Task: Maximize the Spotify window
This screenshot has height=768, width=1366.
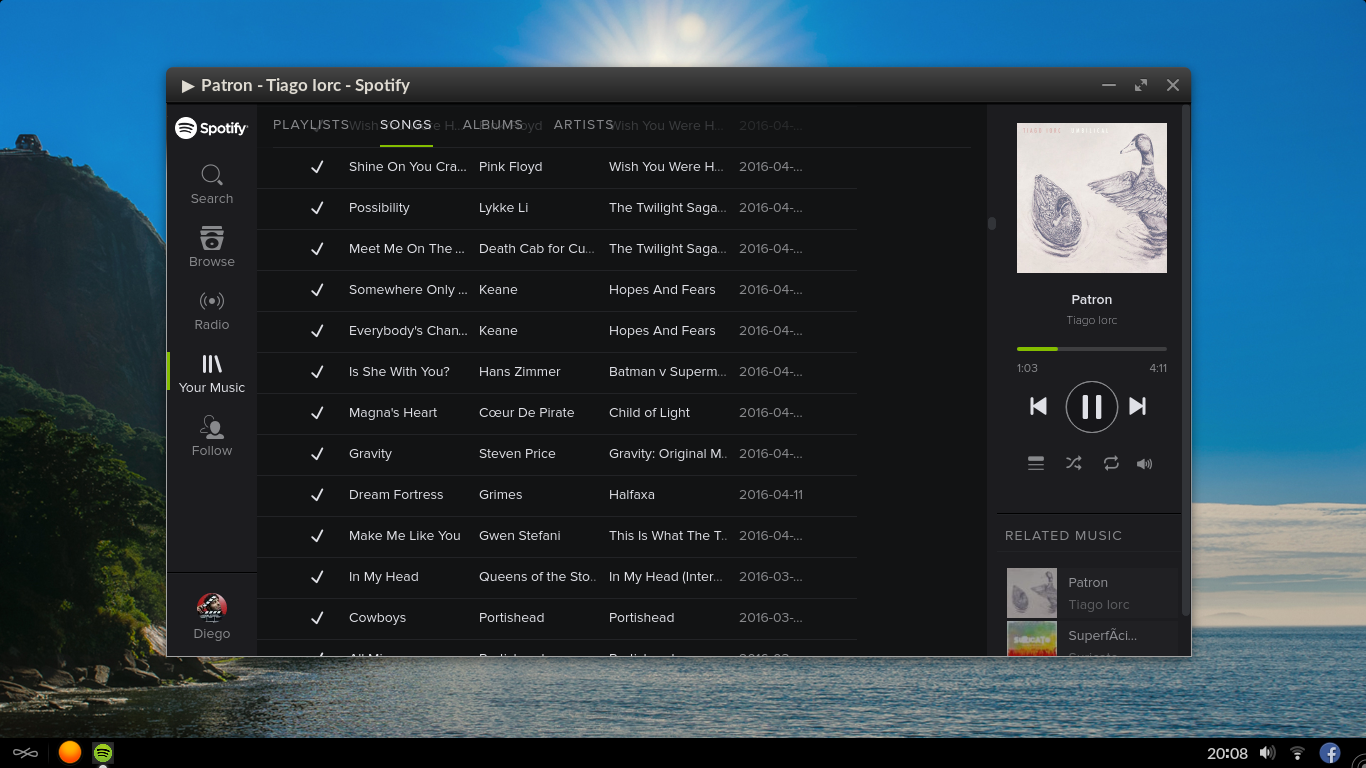Action: tap(1141, 85)
